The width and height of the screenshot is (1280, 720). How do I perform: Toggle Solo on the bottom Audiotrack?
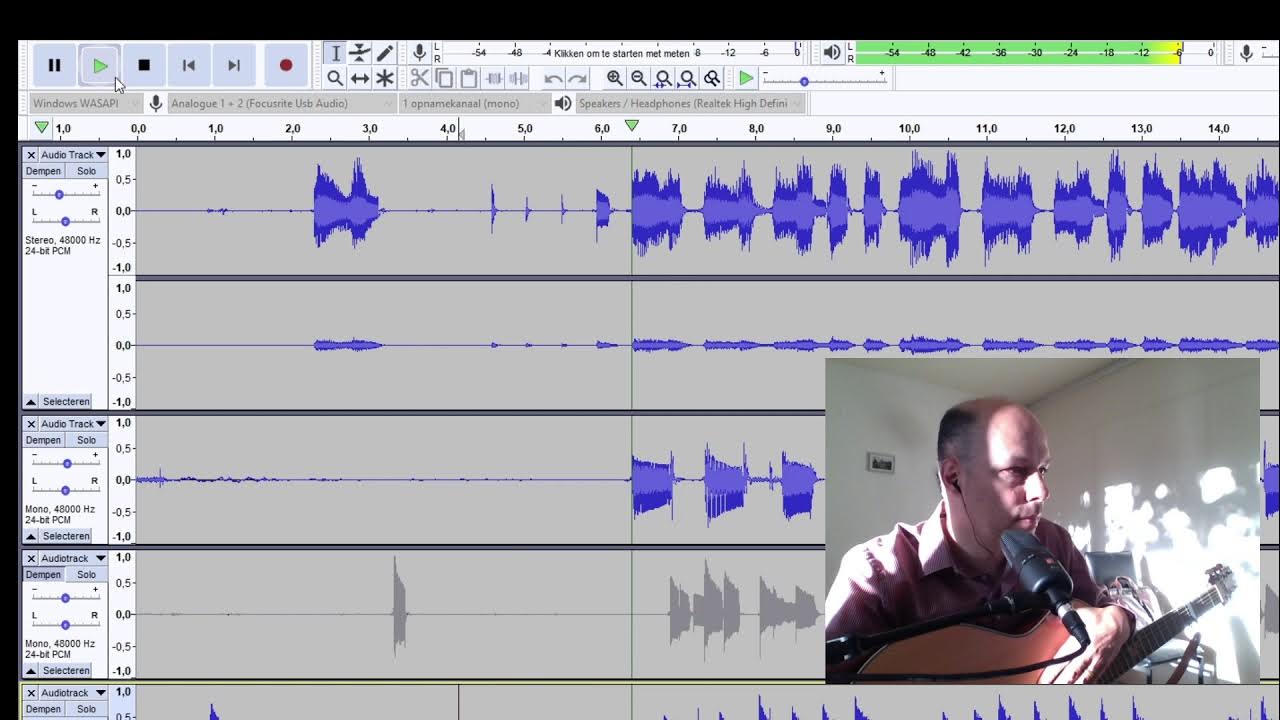pyautogui.click(x=86, y=709)
